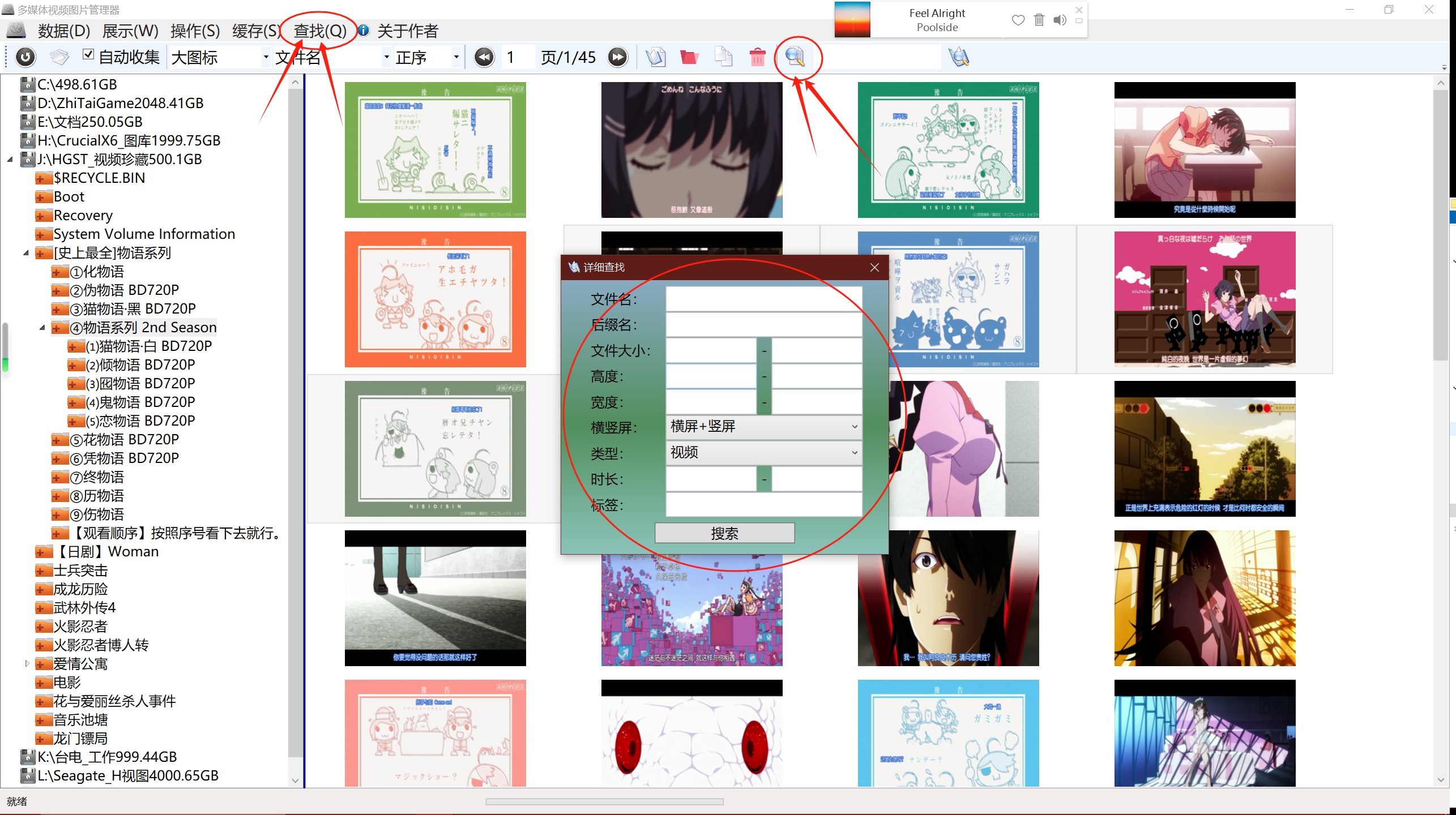Screen dimensions: 1456x815
Task: Click the red trash delete toolbar icon
Action: point(757,57)
